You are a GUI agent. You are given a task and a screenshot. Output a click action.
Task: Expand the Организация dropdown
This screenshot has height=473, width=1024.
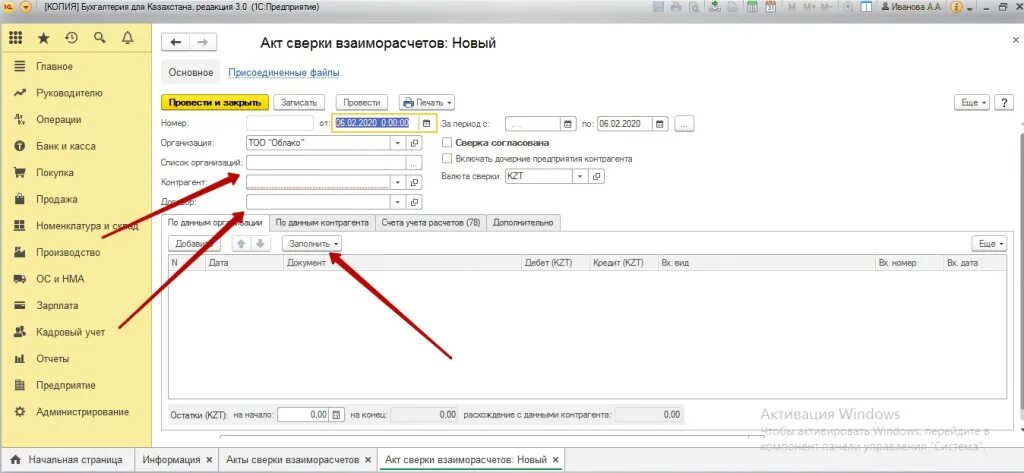tap(398, 142)
